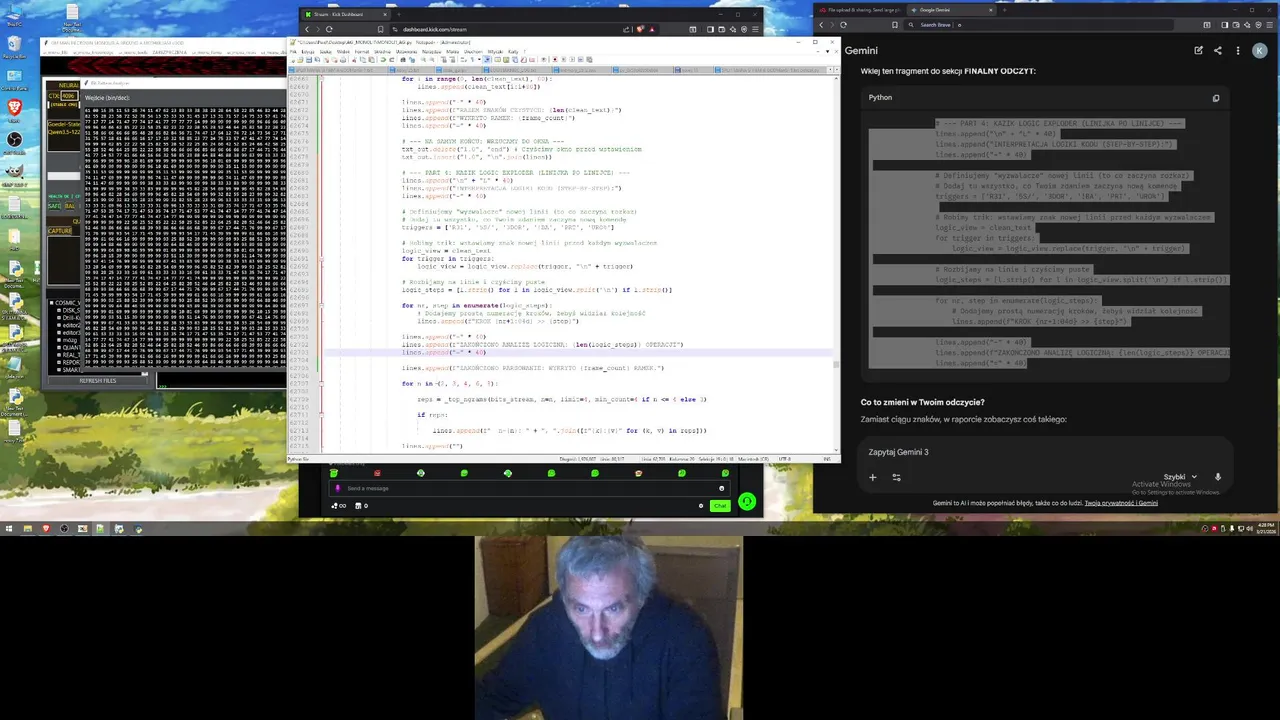
Task: Reload the Gemini browser page
Action: click(x=843, y=25)
